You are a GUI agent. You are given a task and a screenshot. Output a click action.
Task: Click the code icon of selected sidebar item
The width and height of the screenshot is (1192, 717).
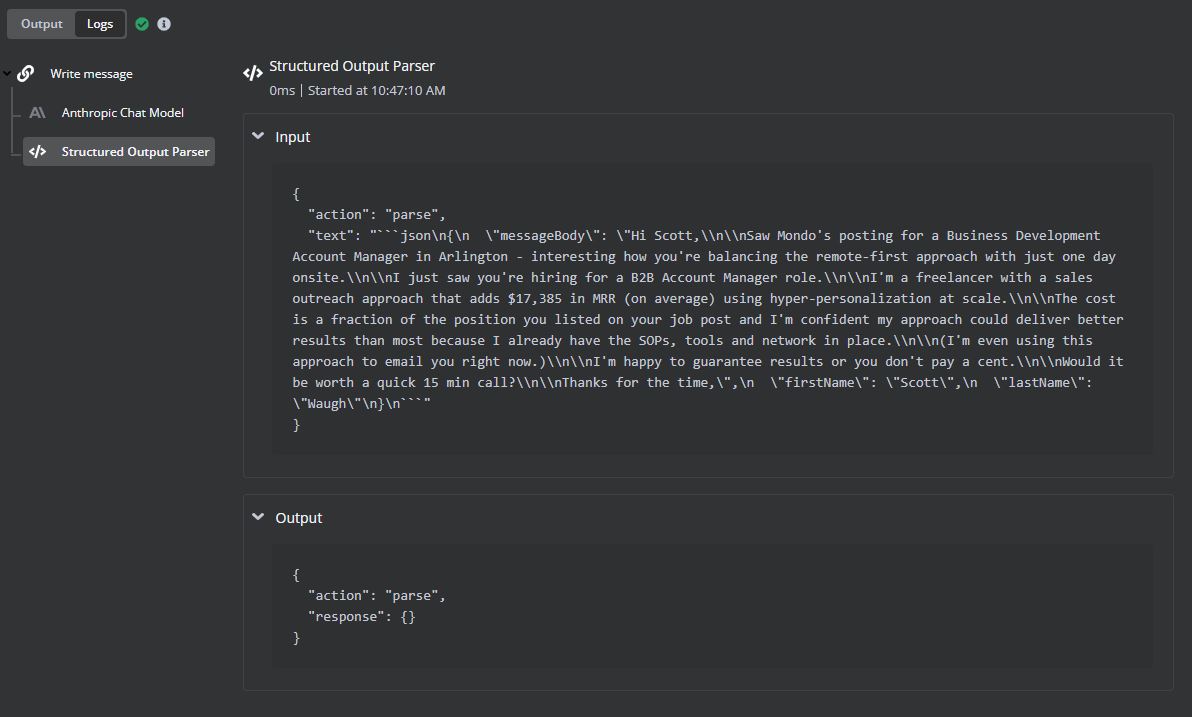pos(37,152)
